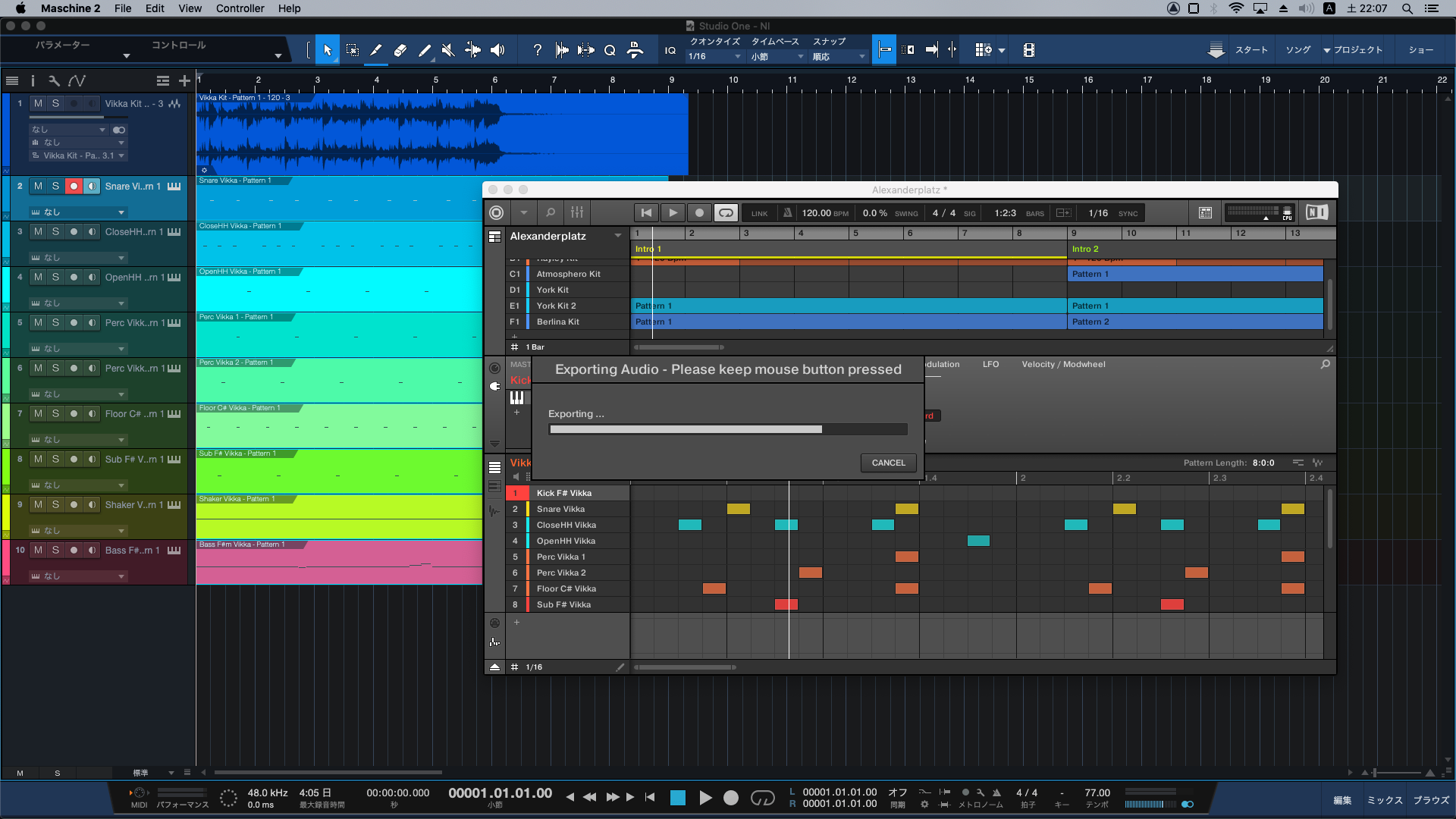The width and height of the screenshot is (1456, 819).
Task: Select the eraser tool
Action: point(400,50)
